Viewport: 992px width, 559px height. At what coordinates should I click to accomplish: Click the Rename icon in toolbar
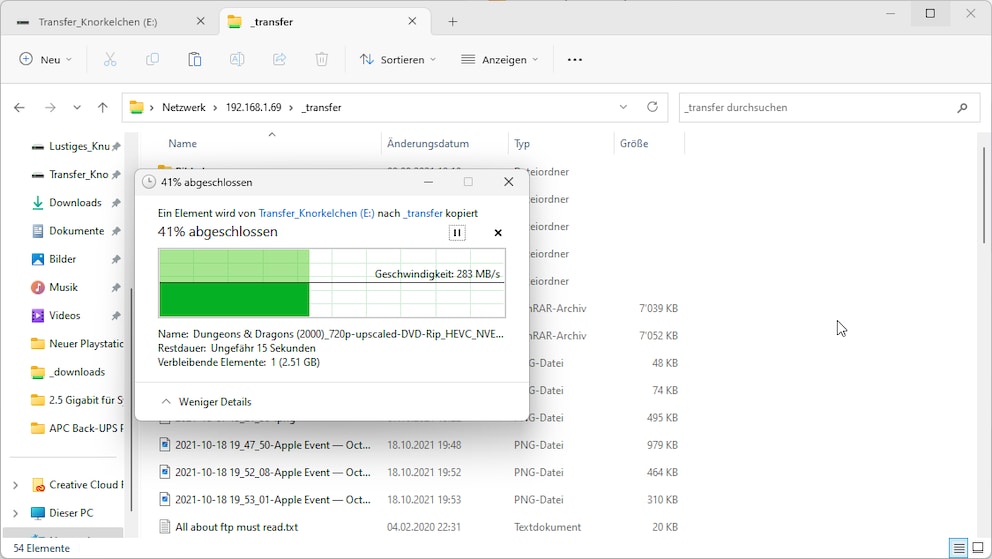click(x=237, y=59)
